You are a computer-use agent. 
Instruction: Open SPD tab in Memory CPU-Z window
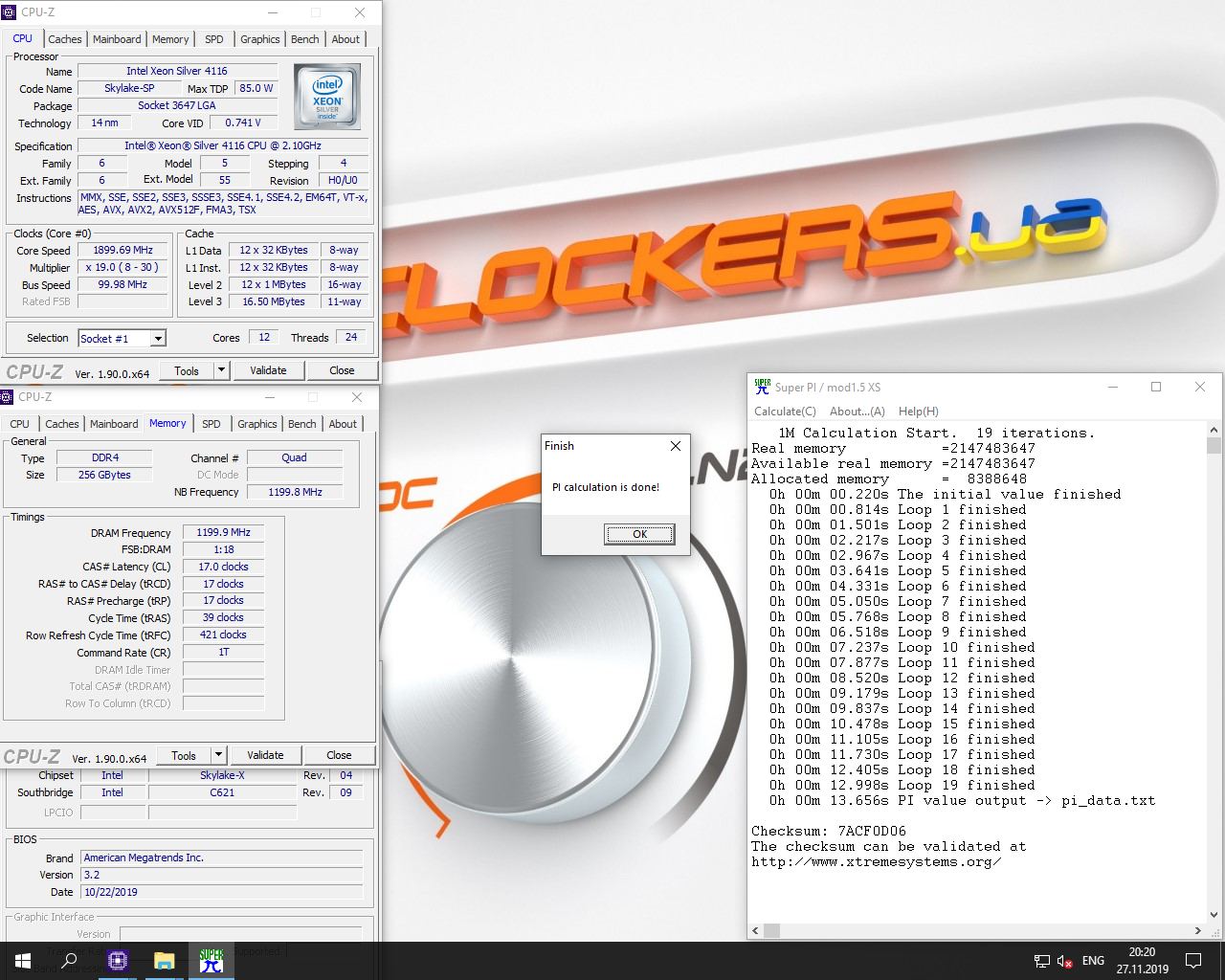(x=212, y=424)
